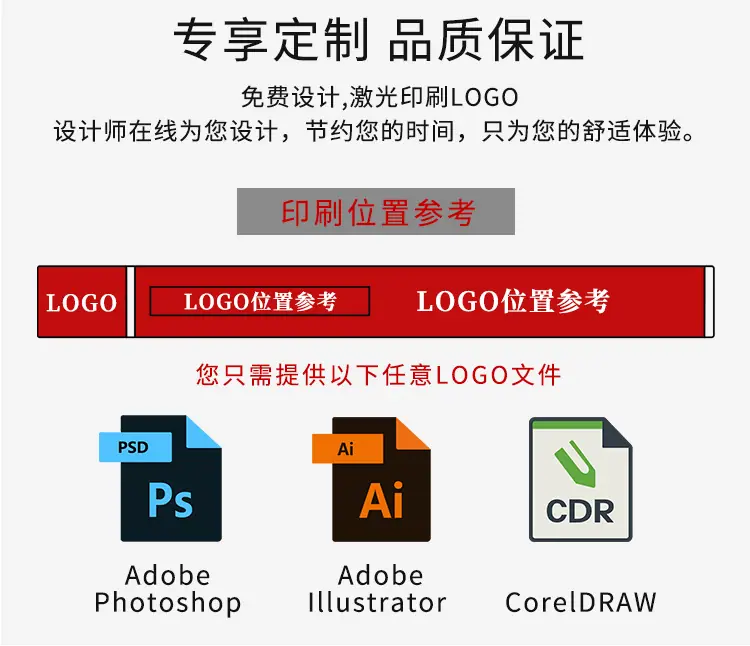
Task: Click the 免费设计,激光印刷LOGO subtitle
Action: click(x=379, y=97)
